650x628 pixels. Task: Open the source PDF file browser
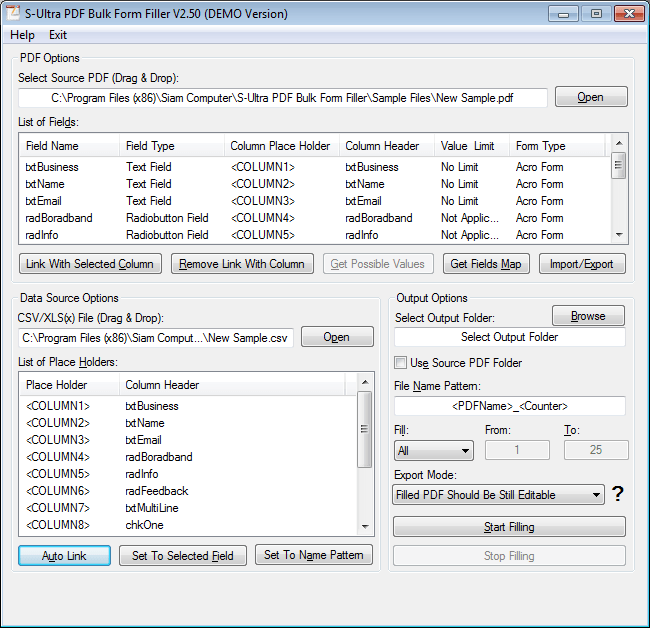tap(590, 97)
